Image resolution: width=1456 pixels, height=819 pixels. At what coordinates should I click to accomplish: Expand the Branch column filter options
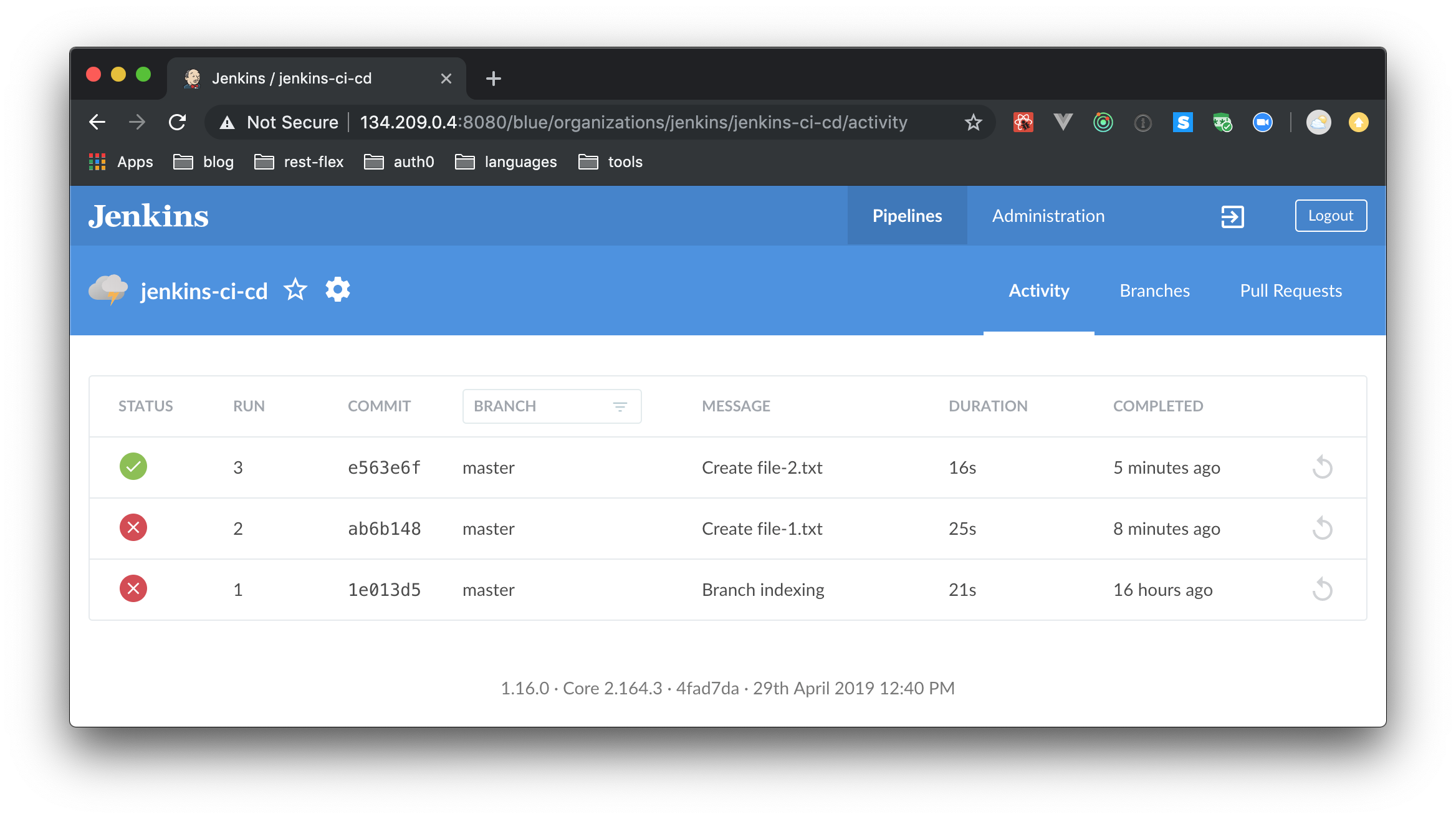621,406
